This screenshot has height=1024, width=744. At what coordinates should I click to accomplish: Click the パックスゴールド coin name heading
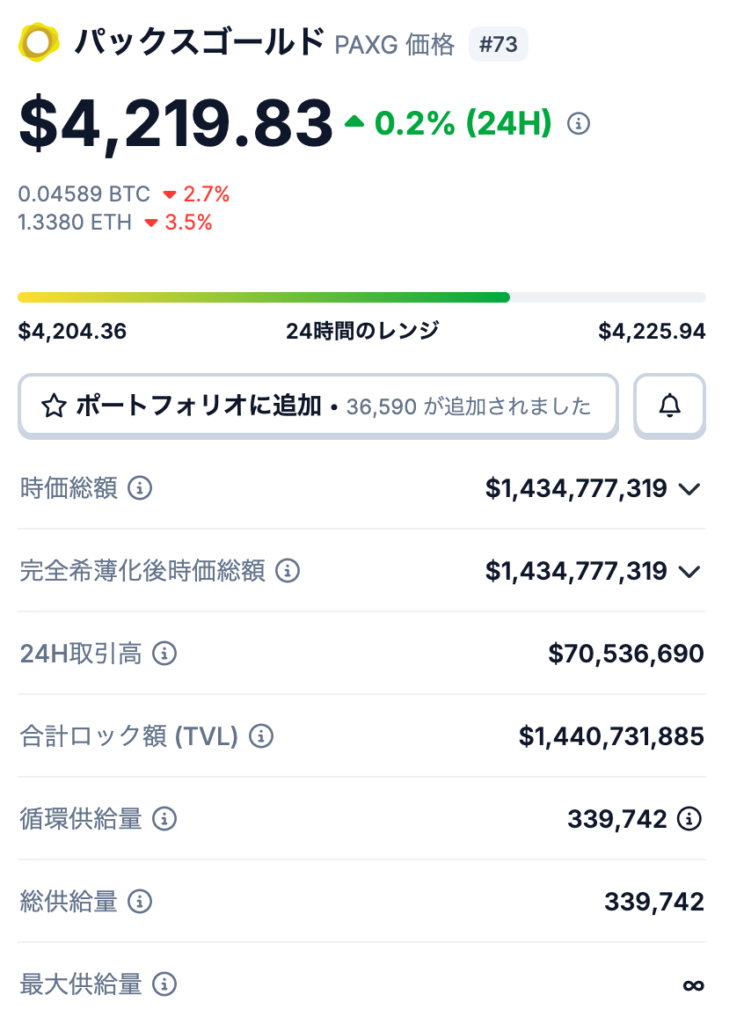pyautogui.click(x=200, y=43)
